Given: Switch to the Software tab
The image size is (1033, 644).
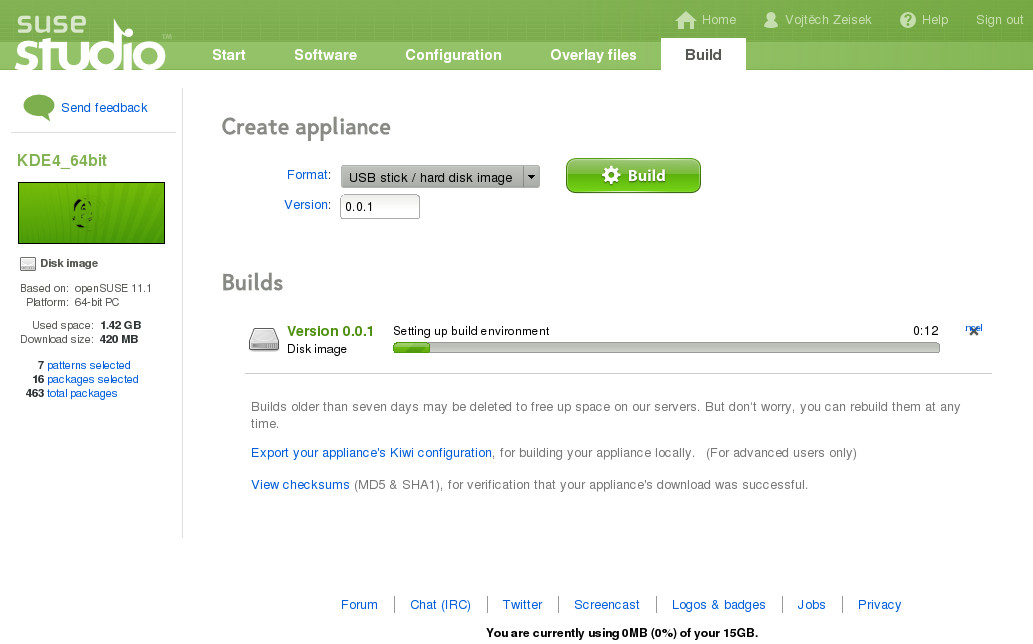Looking at the screenshot, I should [325, 55].
